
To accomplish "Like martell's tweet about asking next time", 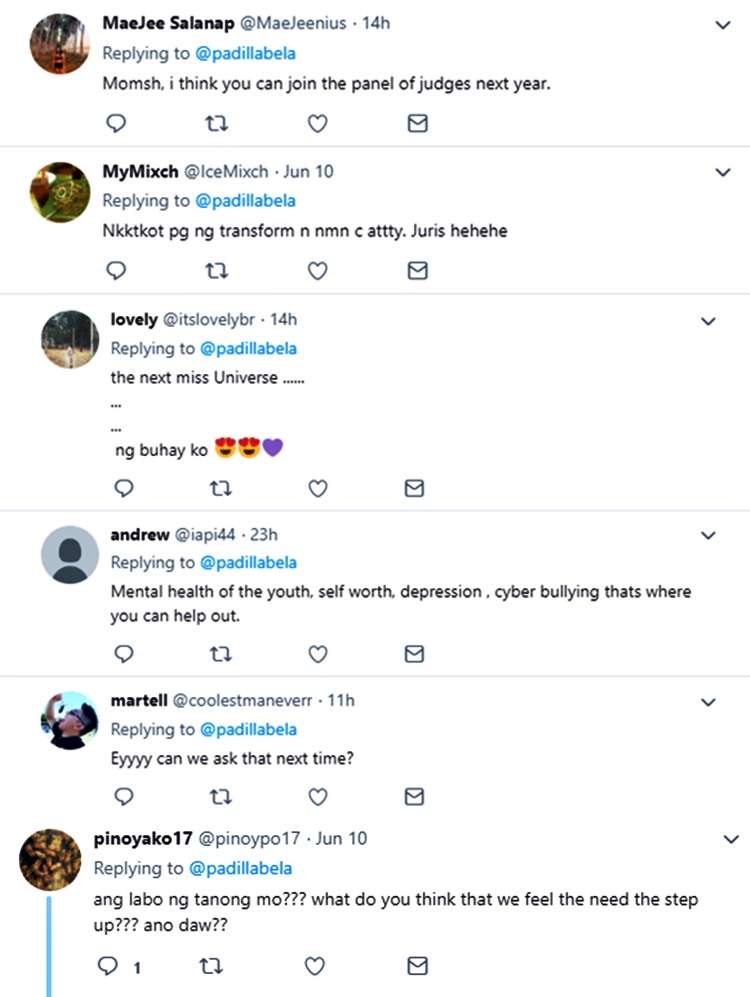I will click(x=317, y=796).
